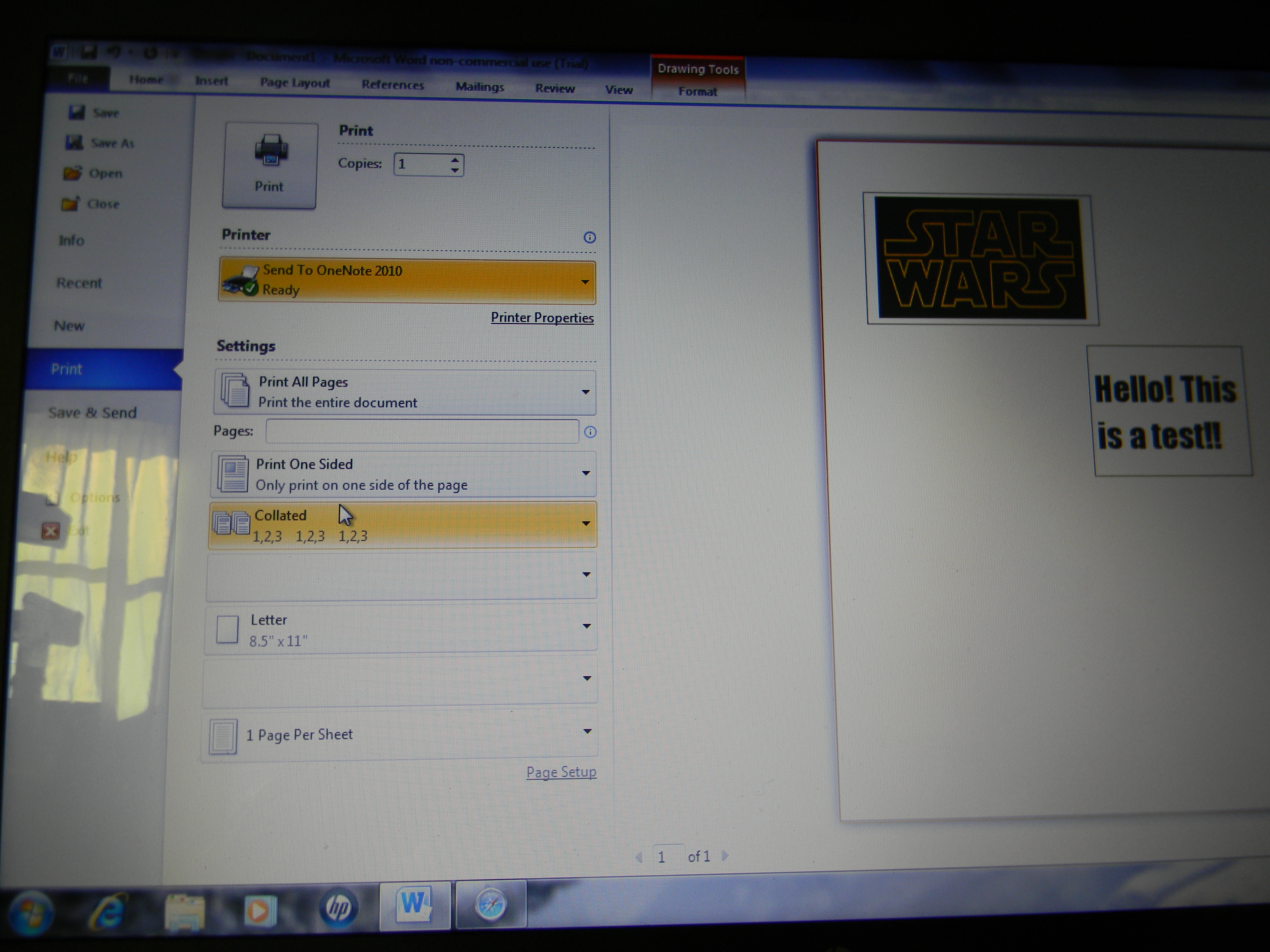The height and width of the screenshot is (952, 1270).
Task: Click Save in the Backstage sidebar
Action: [x=94, y=112]
